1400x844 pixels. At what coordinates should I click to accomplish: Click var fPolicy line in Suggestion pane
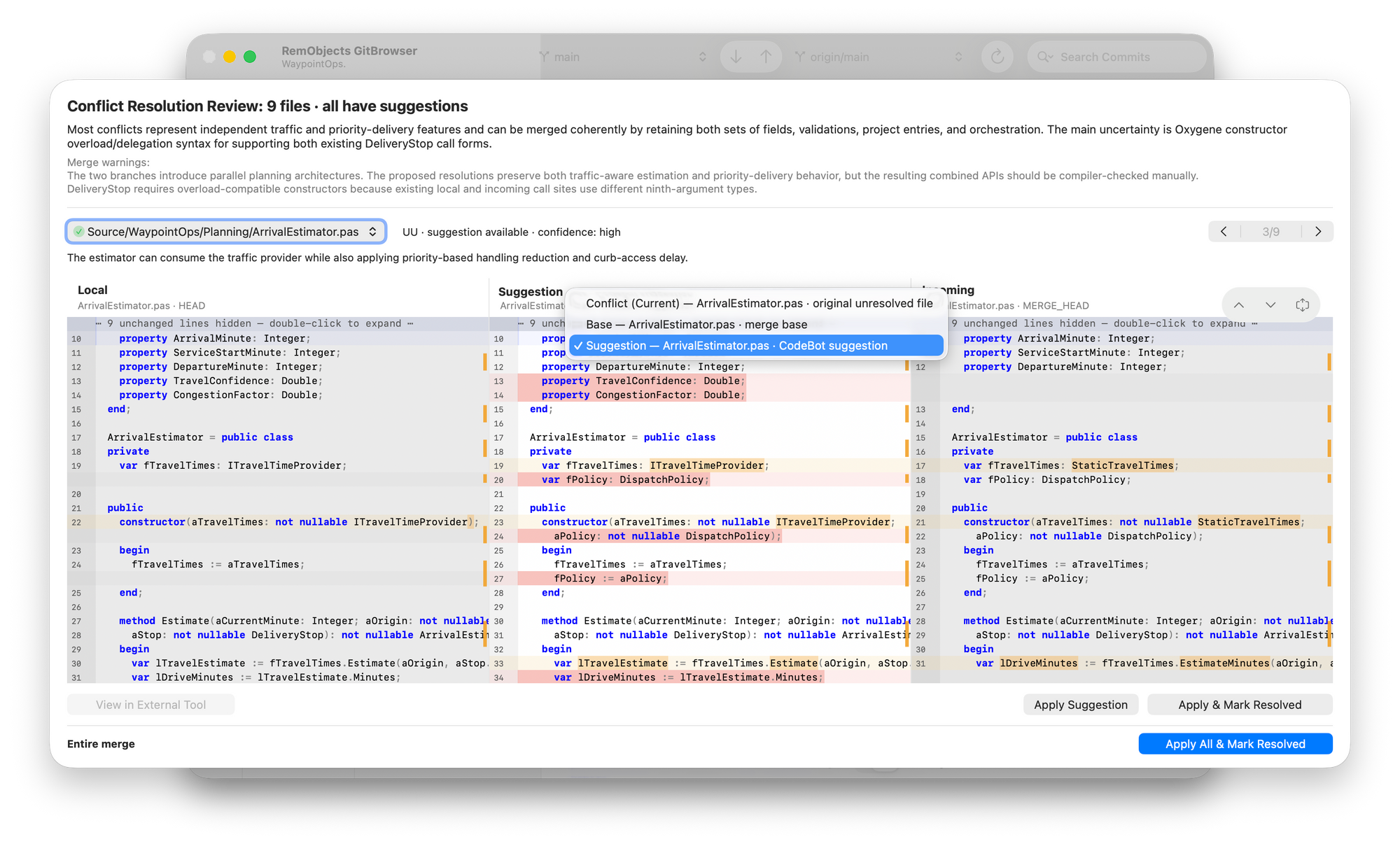coord(625,479)
